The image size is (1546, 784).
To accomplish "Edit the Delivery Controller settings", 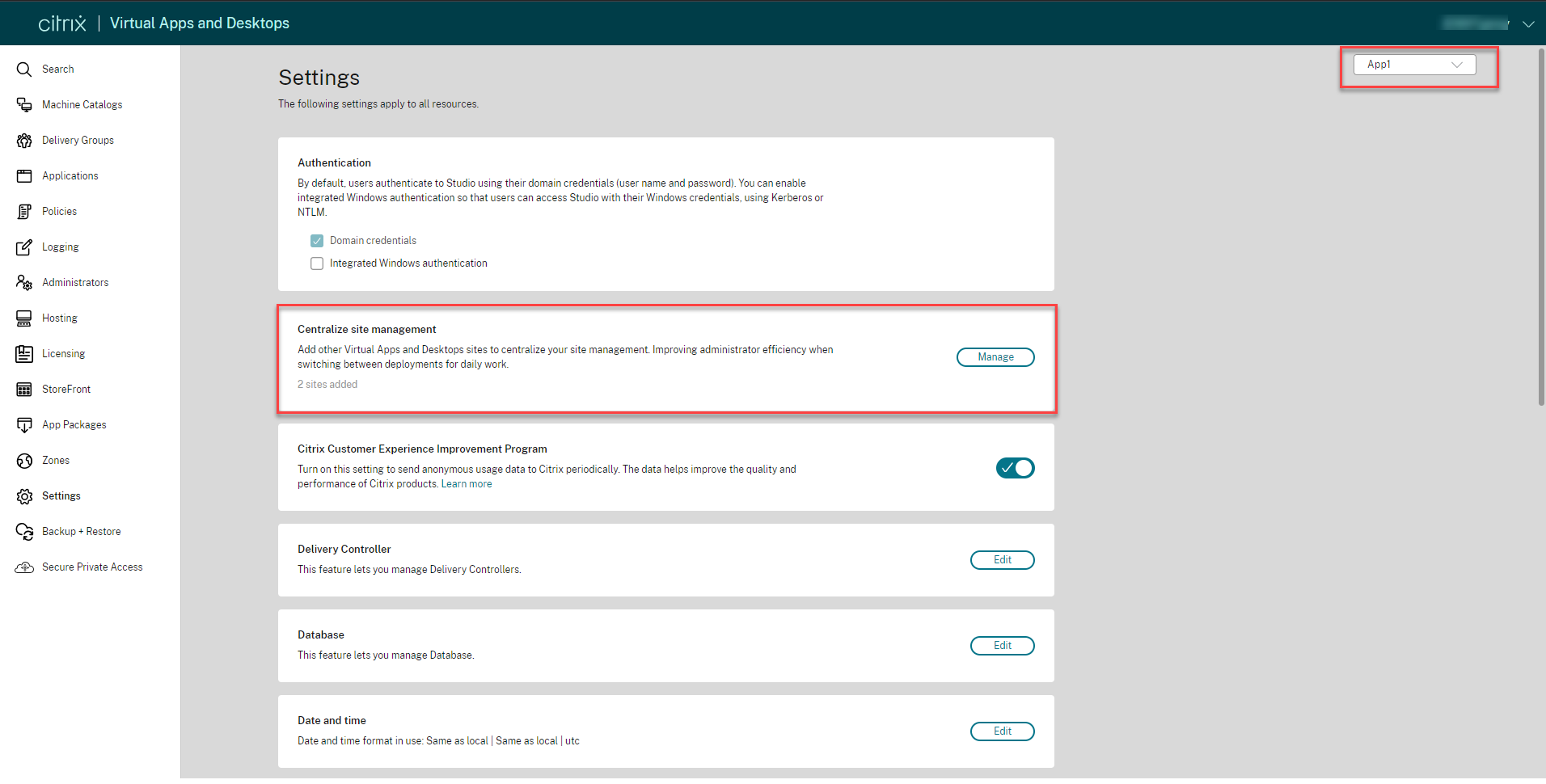I will pyautogui.click(x=1002, y=559).
